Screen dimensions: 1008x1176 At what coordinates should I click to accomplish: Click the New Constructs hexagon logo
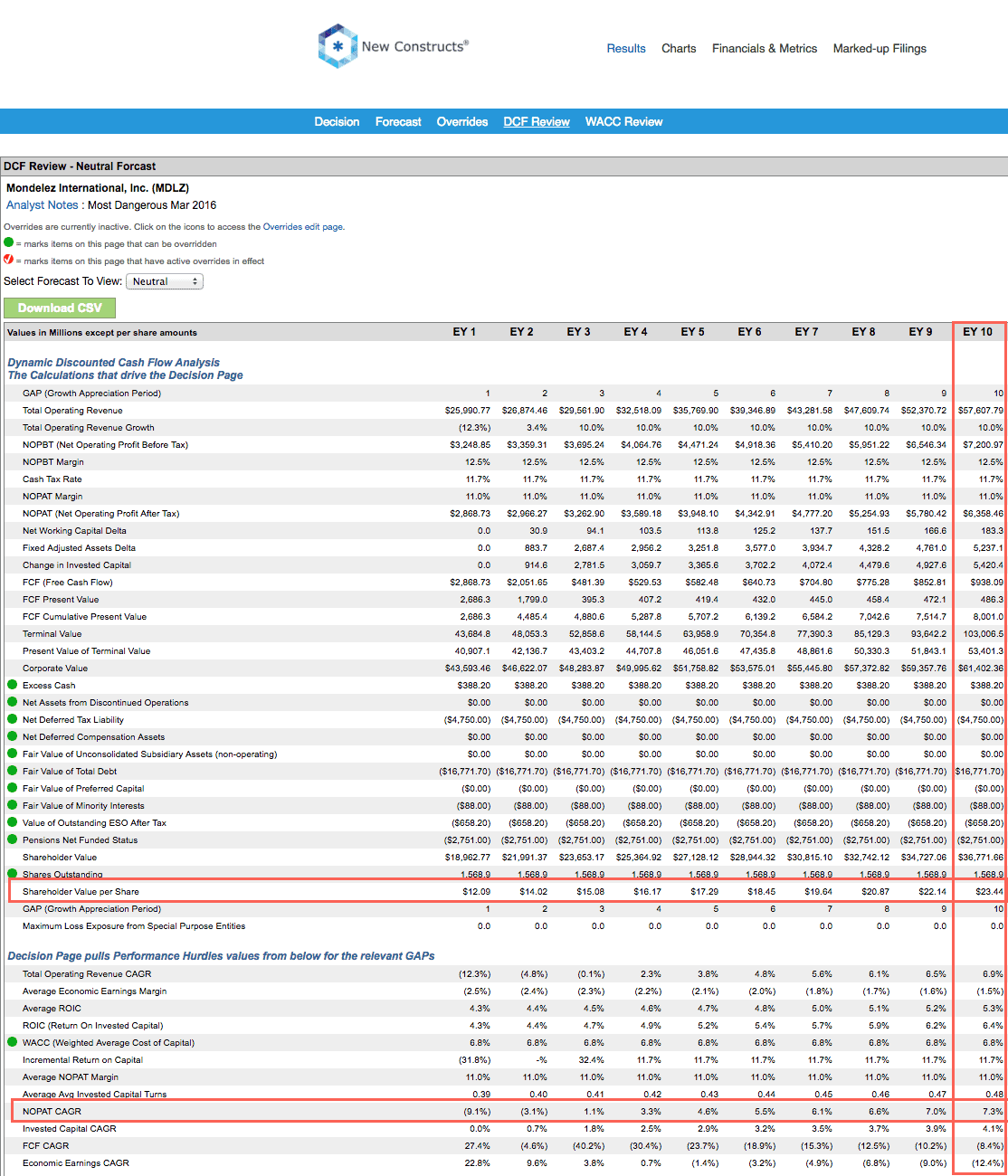tap(338, 46)
